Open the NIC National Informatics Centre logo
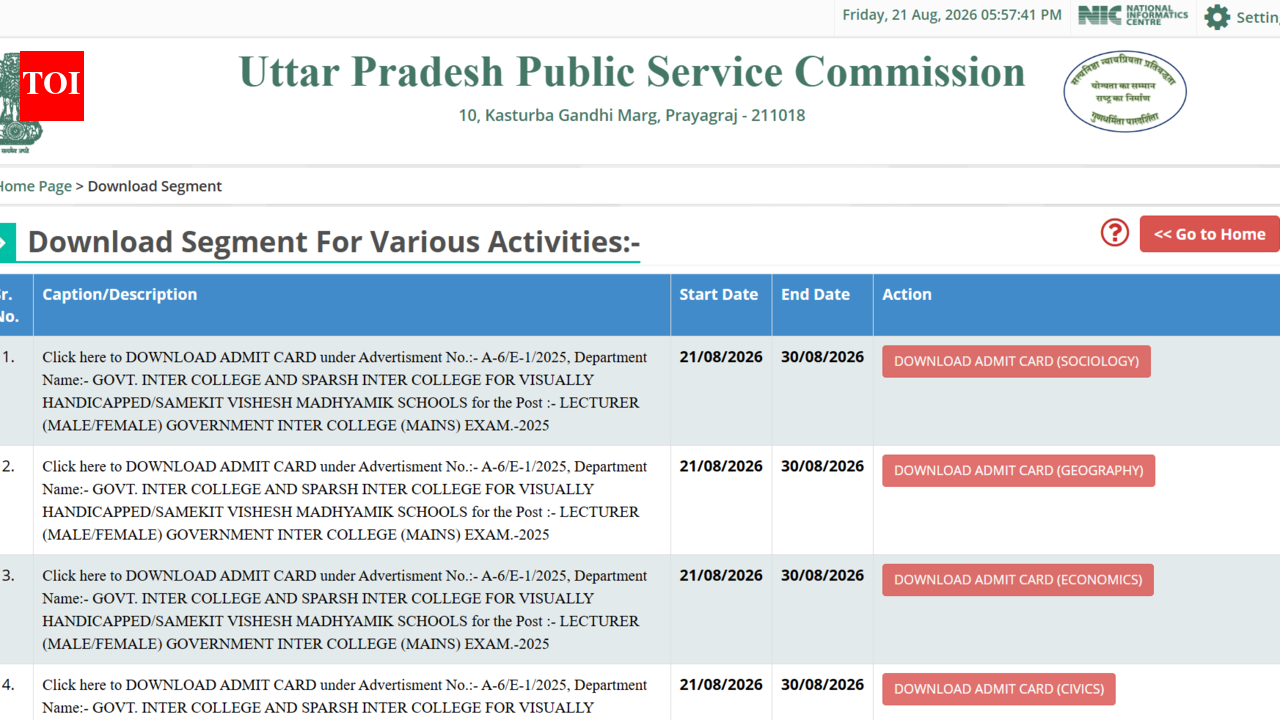This screenshot has height=720, width=1280. pyautogui.click(x=1133, y=16)
